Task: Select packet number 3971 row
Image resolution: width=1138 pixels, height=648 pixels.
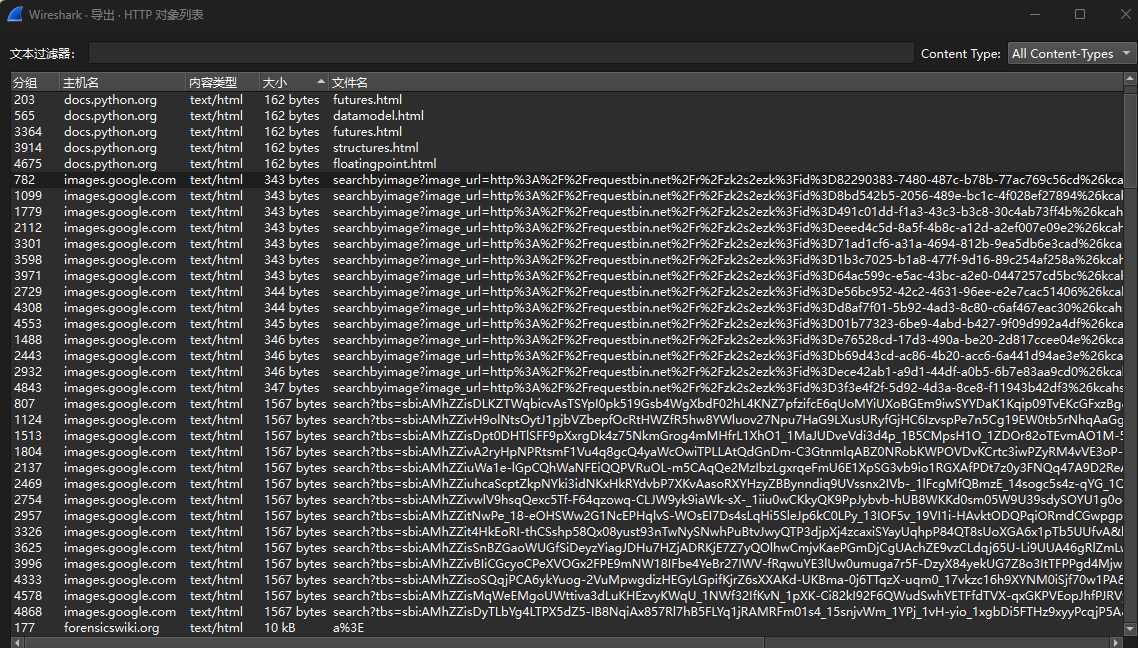Action: click(x=567, y=275)
